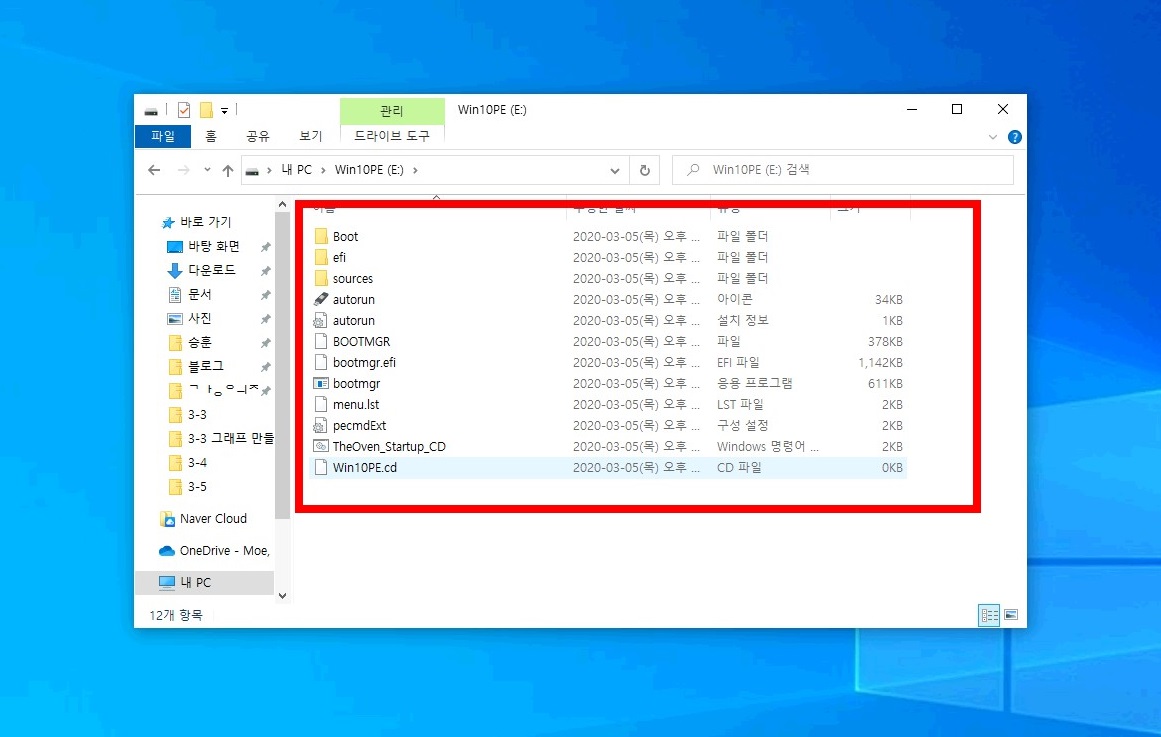Click the 378KB size of BOOTMGR

click(x=886, y=341)
